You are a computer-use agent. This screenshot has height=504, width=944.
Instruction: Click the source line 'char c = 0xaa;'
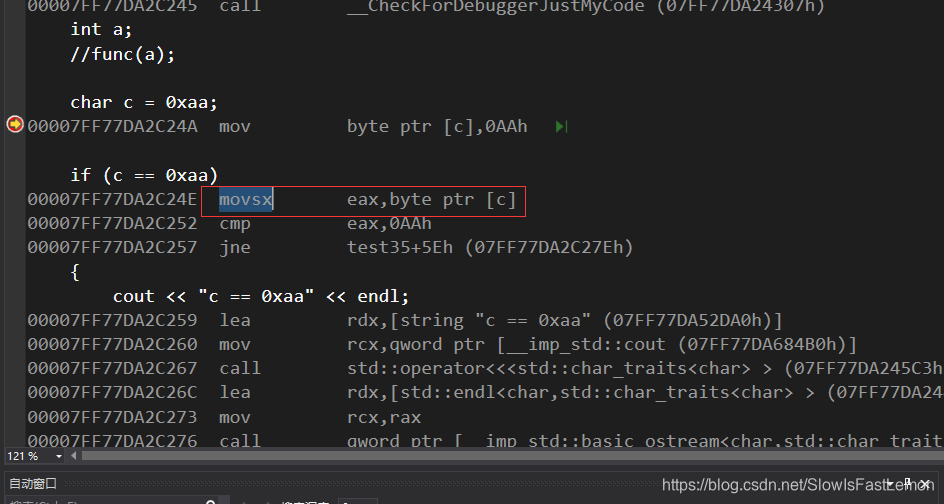coord(144,102)
